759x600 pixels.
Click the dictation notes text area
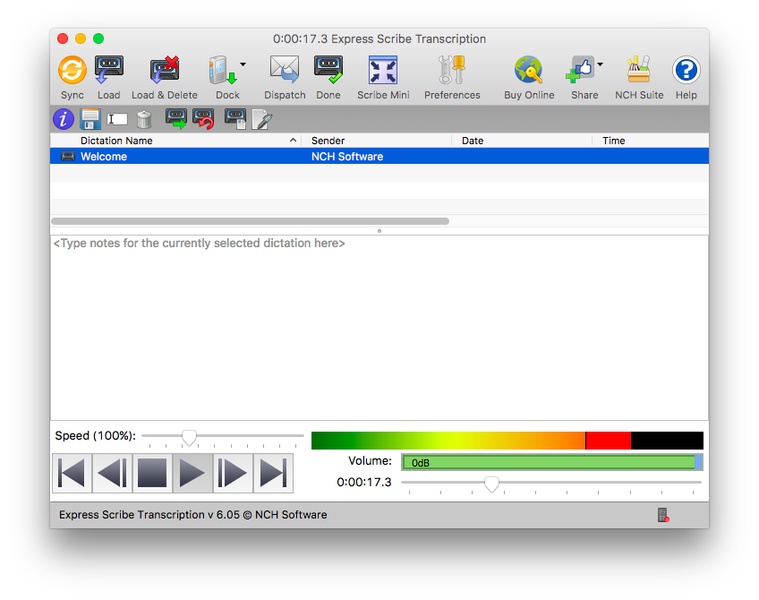[x=380, y=328]
